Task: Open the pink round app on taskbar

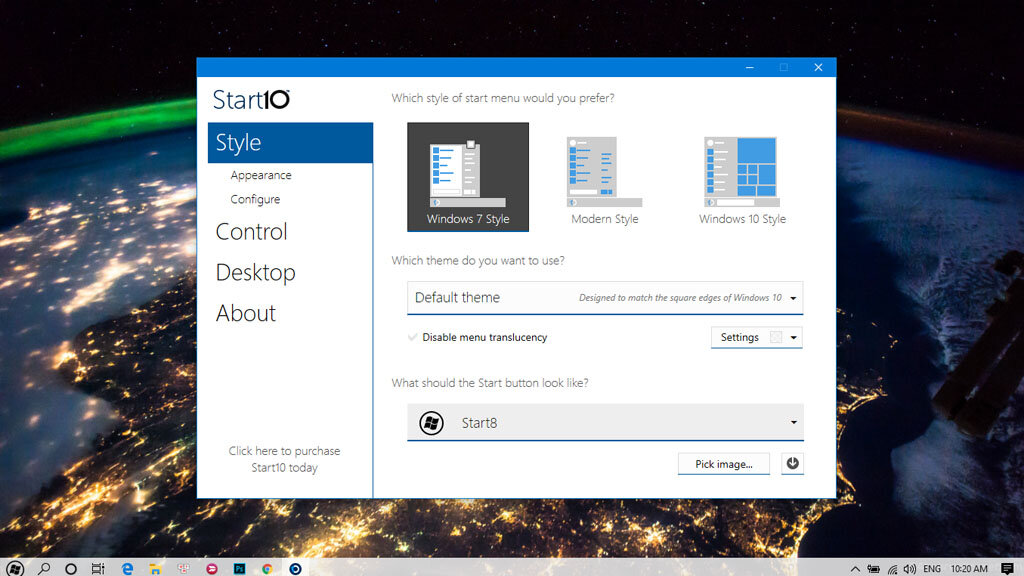Action: point(212,569)
